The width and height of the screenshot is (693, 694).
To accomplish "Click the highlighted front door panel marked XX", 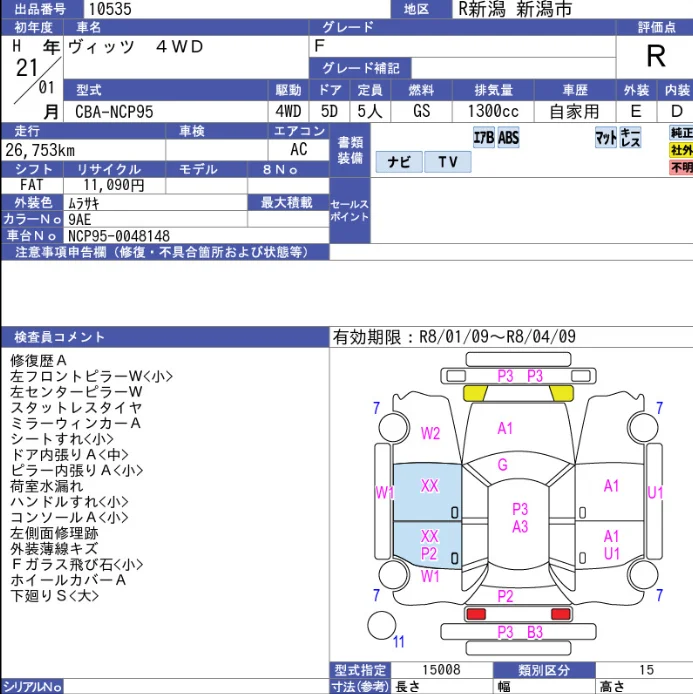I will coord(427,492).
